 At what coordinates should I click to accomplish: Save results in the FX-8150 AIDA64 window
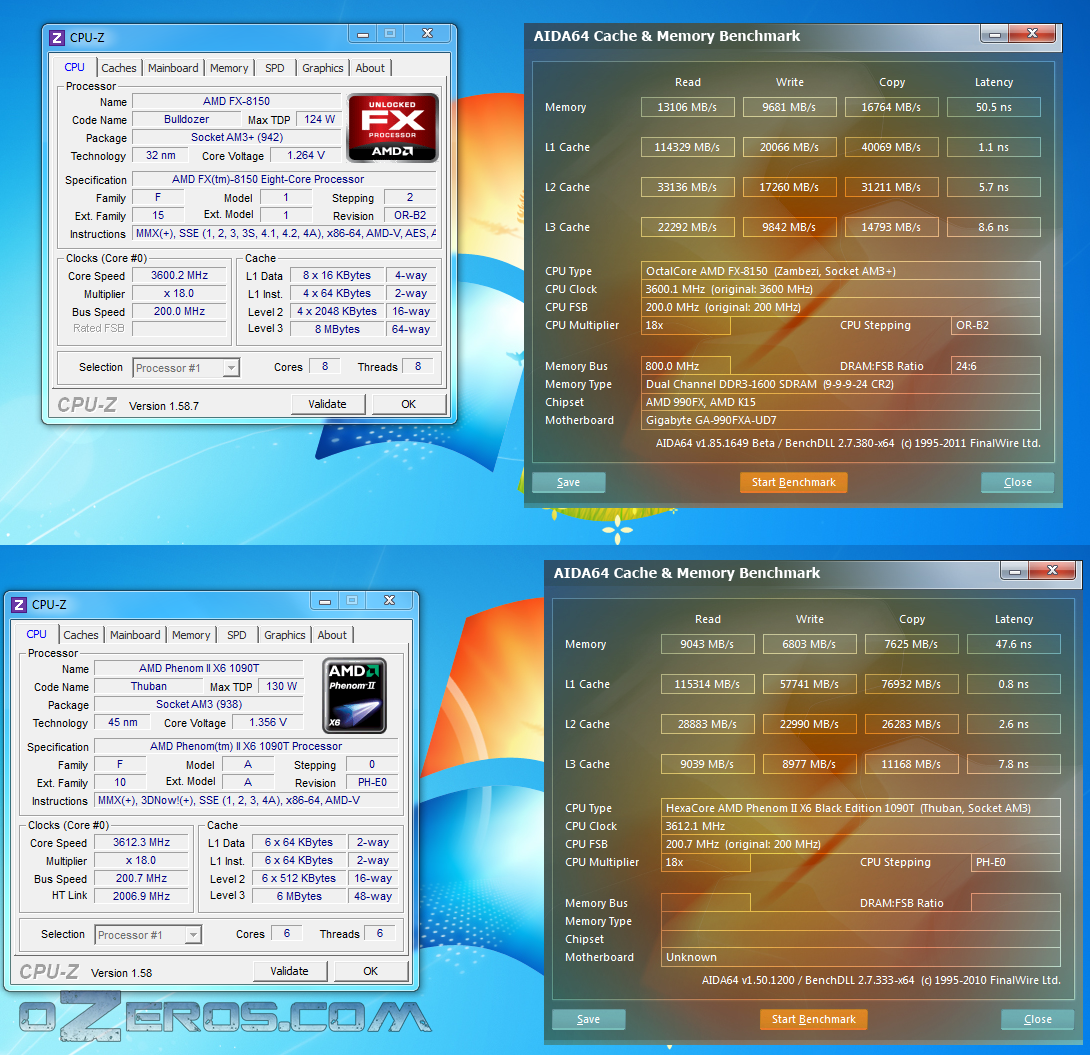click(x=569, y=482)
